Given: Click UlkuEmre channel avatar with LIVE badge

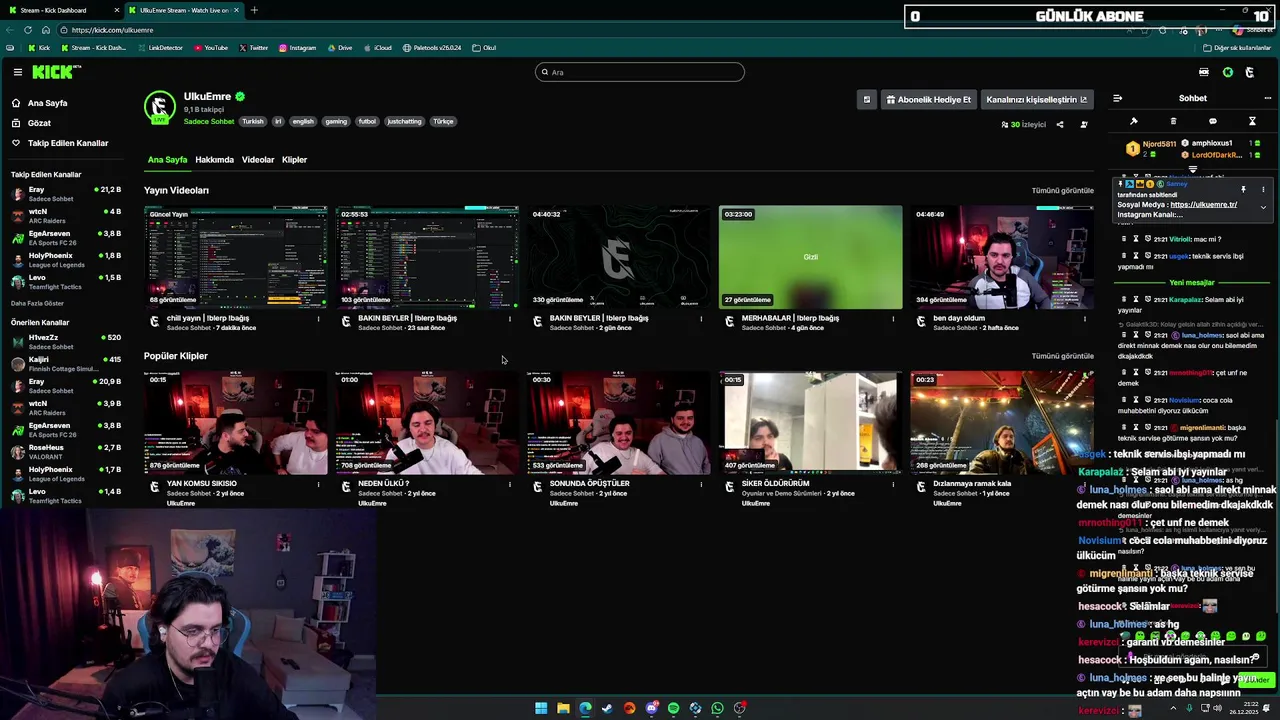Looking at the screenshot, I should coord(159,107).
